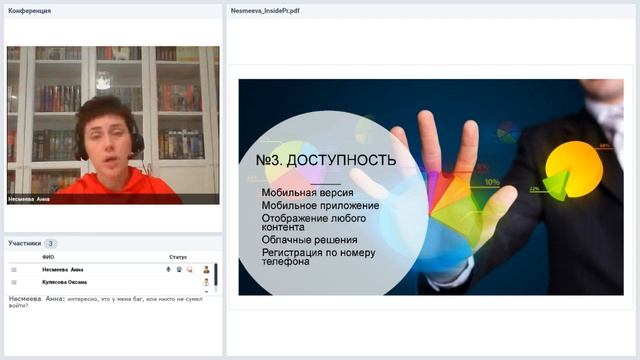Click slide text Регистрация по номеру телефона
Screen dimensions: 640x360
(318, 257)
